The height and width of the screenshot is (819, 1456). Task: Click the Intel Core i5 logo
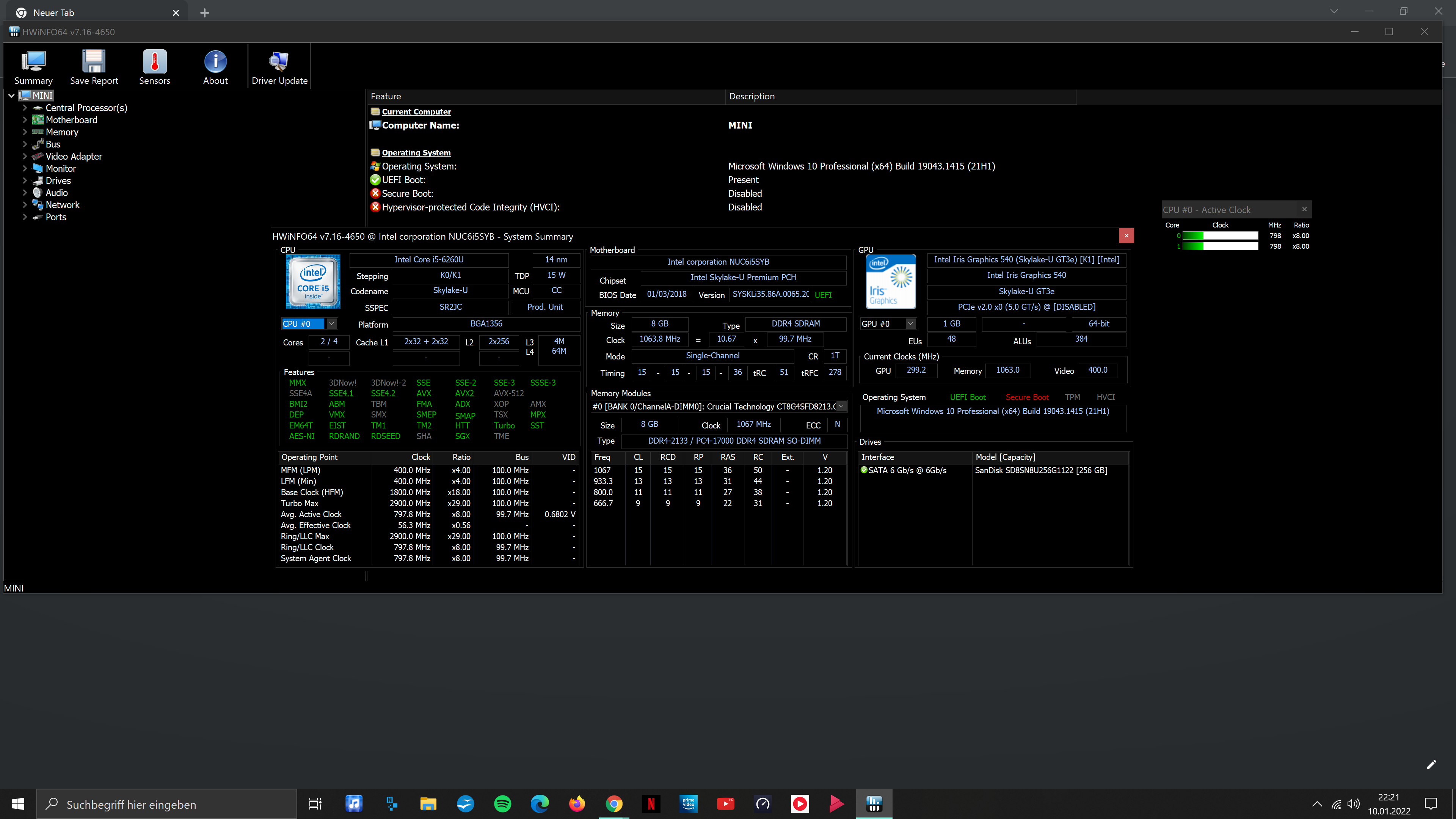[312, 281]
